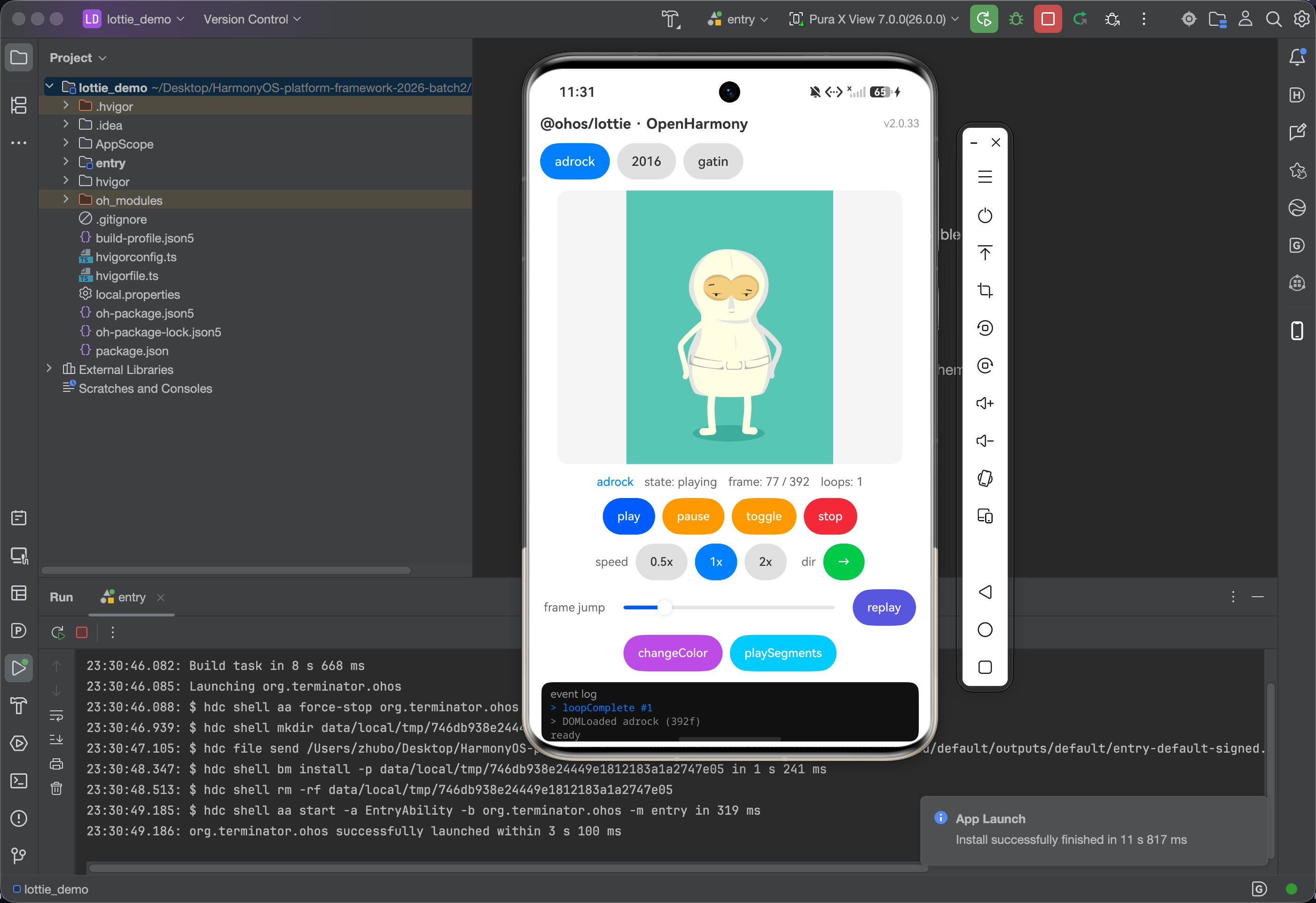Click the emulator Back triangle button

point(985,592)
